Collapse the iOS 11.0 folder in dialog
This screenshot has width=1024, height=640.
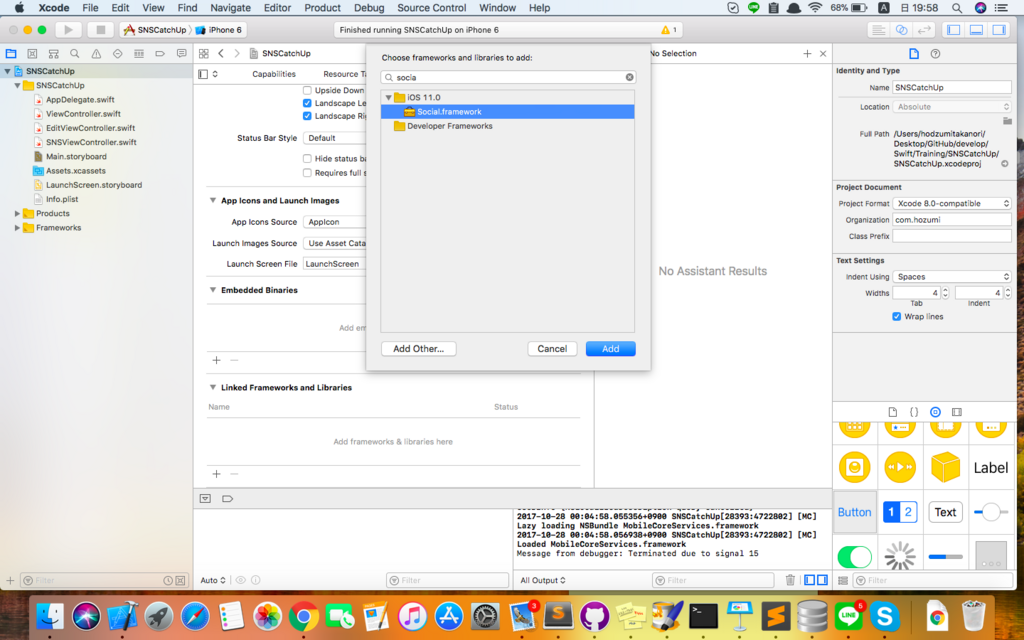pos(389,97)
